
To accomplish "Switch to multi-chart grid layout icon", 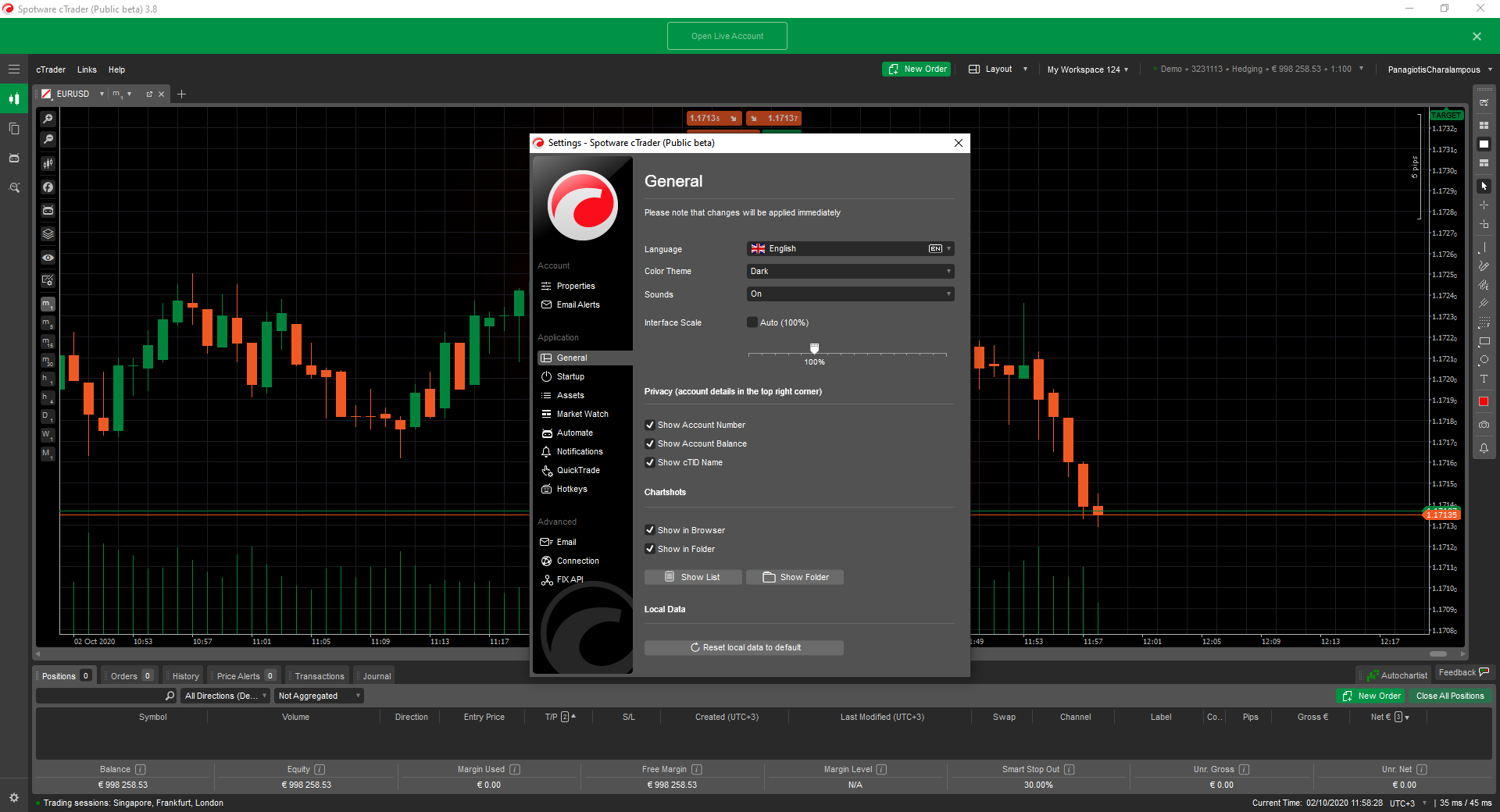I will pyautogui.click(x=1484, y=126).
